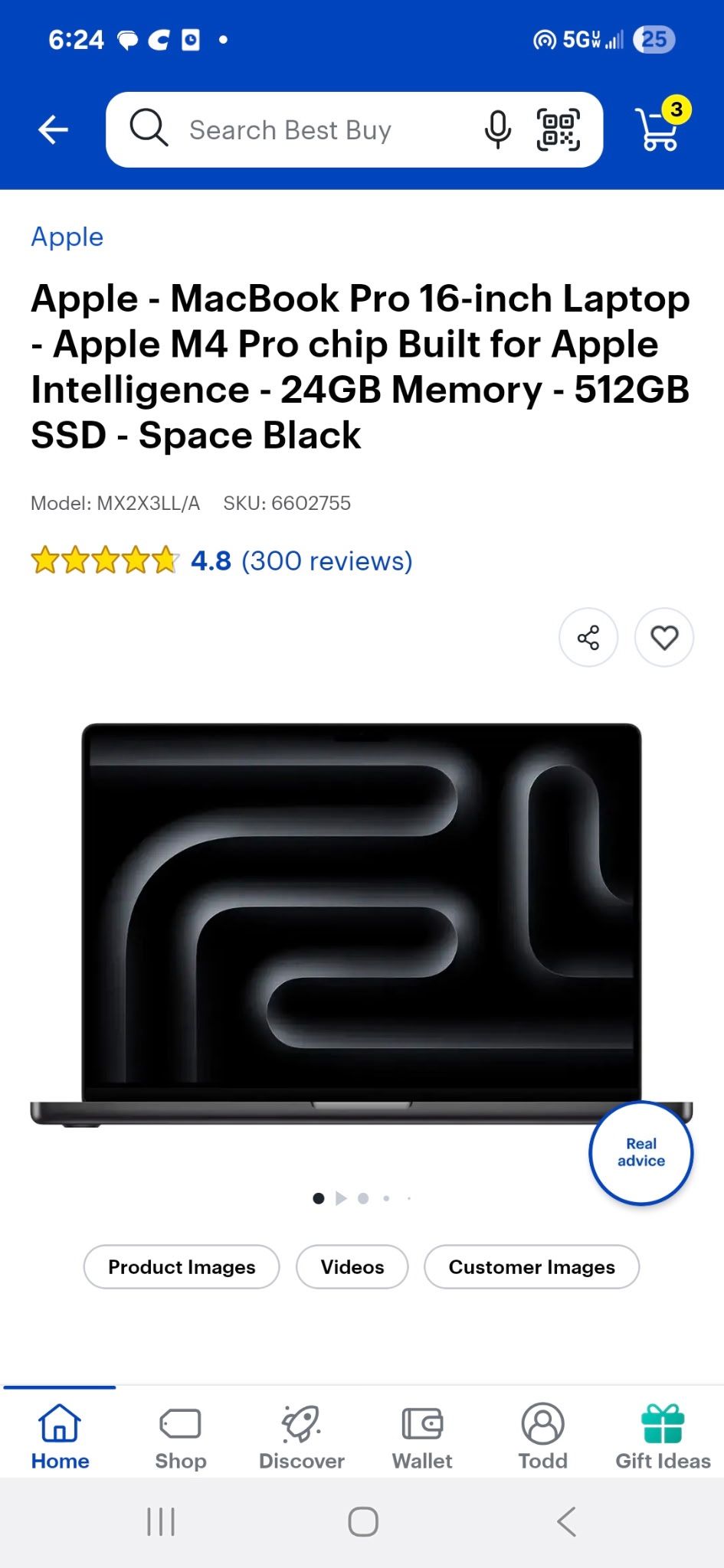
Task: Select the Product Images chip
Action: point(182,1267)
